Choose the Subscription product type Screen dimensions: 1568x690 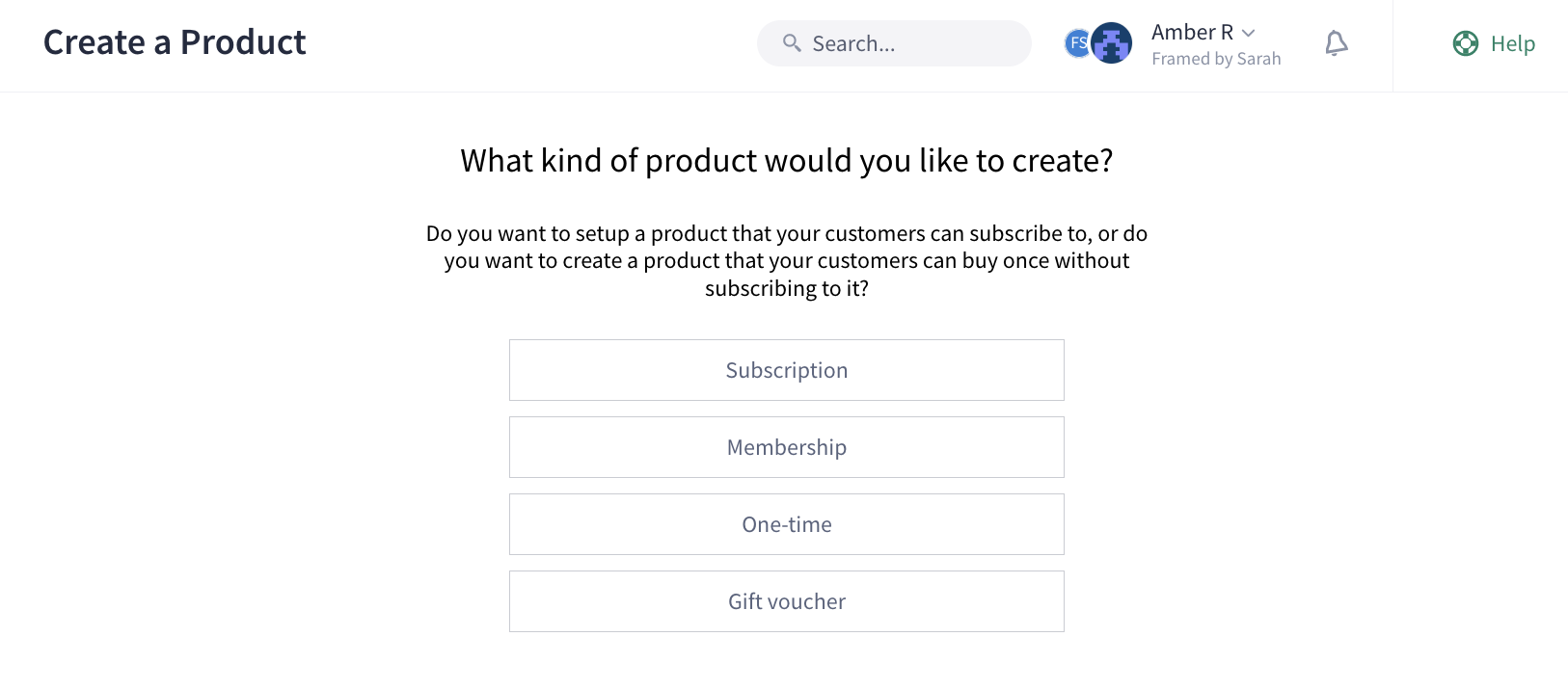(x=787, y=370)
